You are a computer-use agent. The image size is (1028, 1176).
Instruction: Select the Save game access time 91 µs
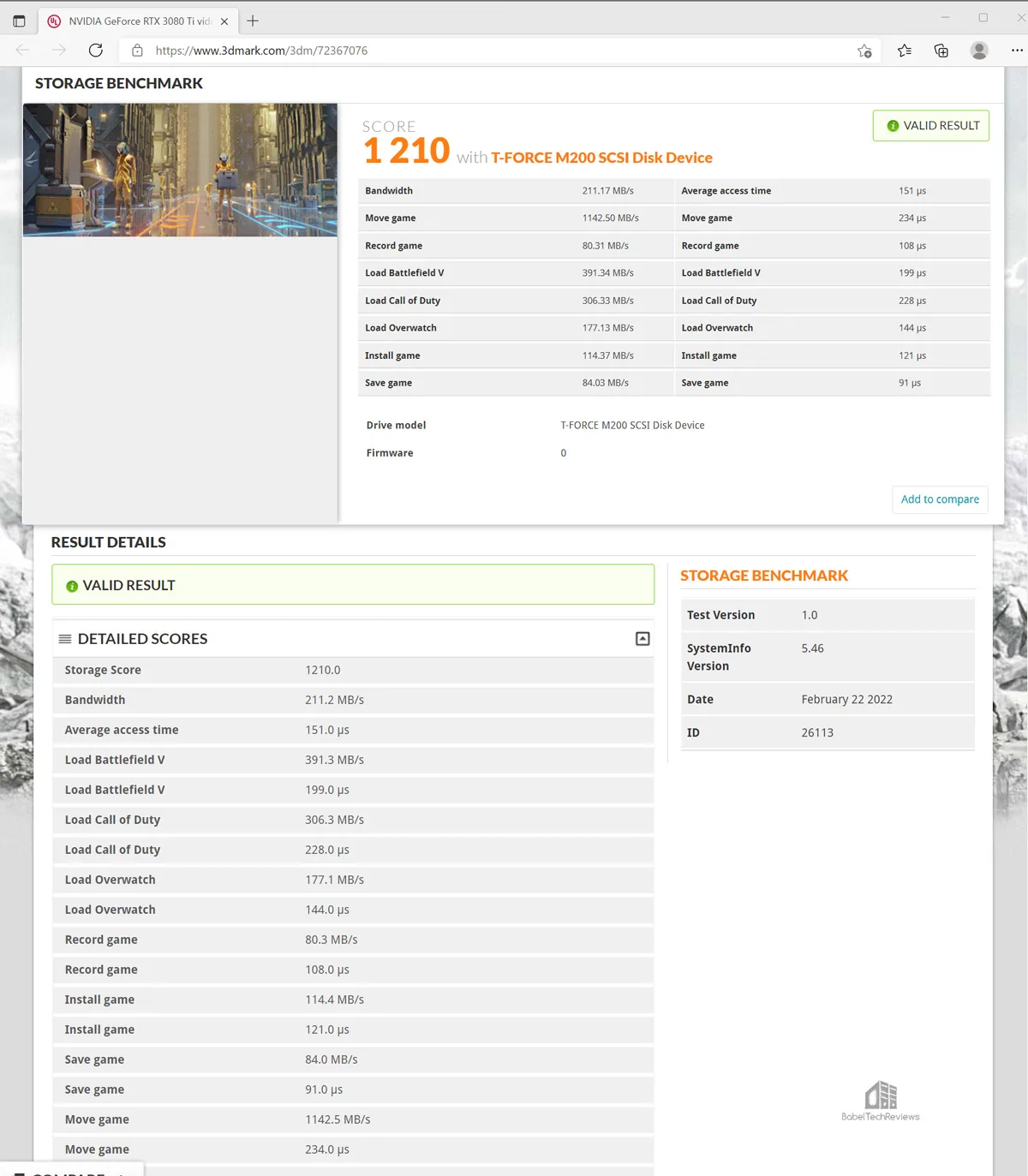[910, 383]
